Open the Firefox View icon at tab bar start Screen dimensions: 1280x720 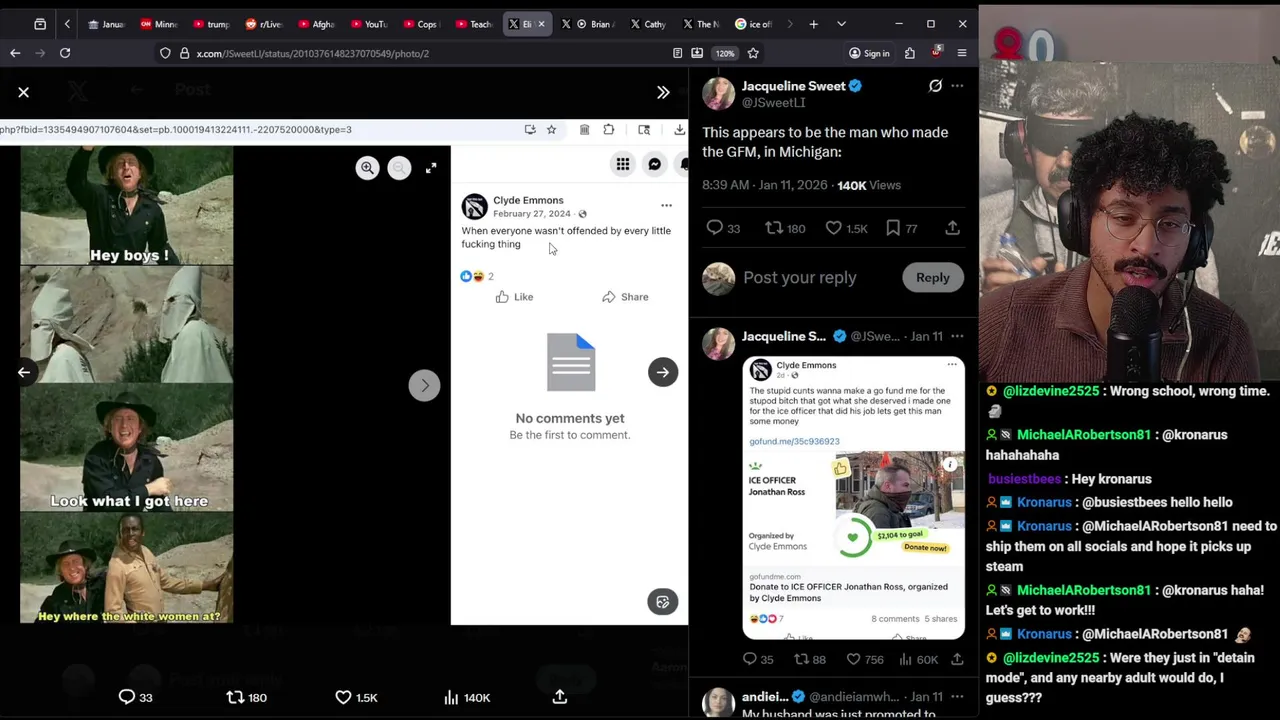coord(40,24)
